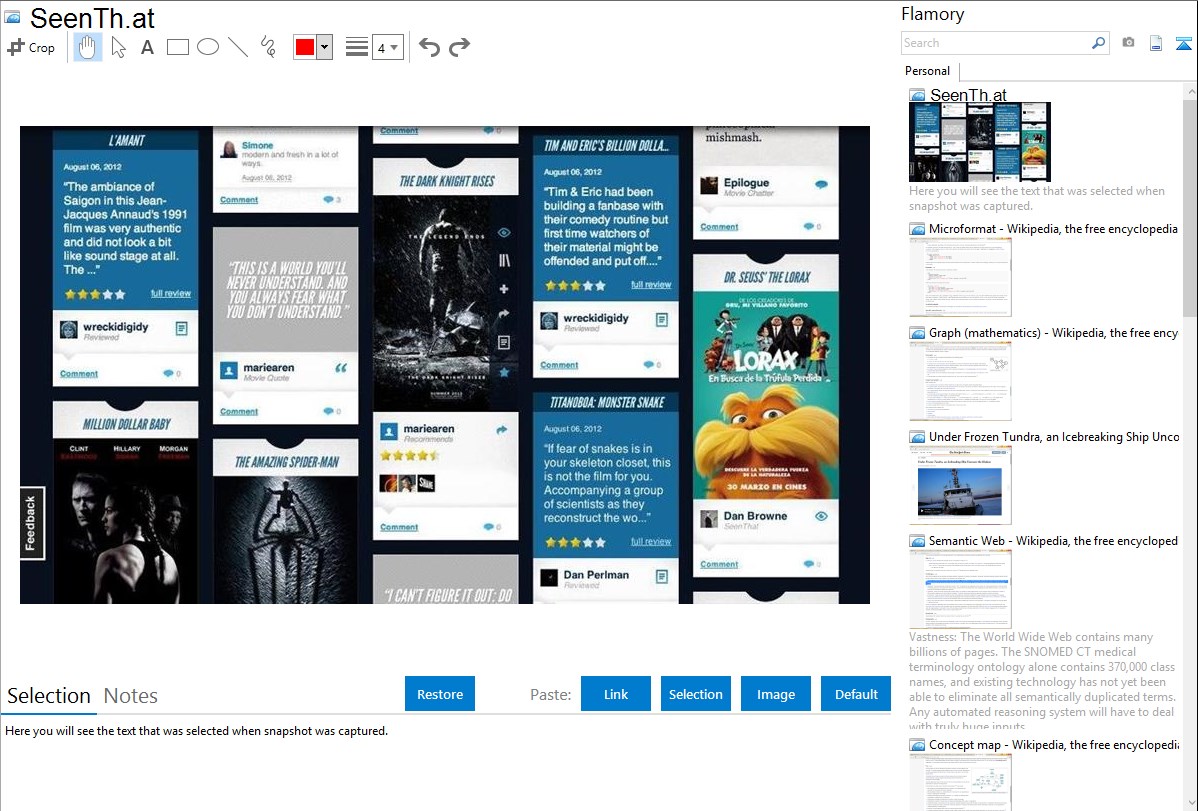Viewport: 1198px width, 811px height.
Task: Click the Semantic Web snapshot title
Action: coord(1054,541)
